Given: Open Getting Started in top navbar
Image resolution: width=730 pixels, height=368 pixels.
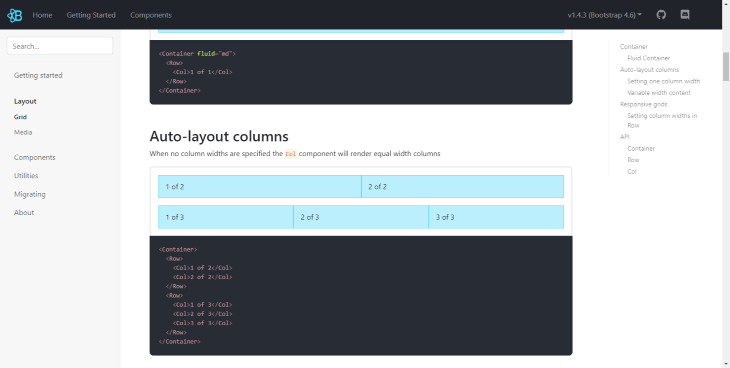Looking at the screenshot, I should pos(91,15).
